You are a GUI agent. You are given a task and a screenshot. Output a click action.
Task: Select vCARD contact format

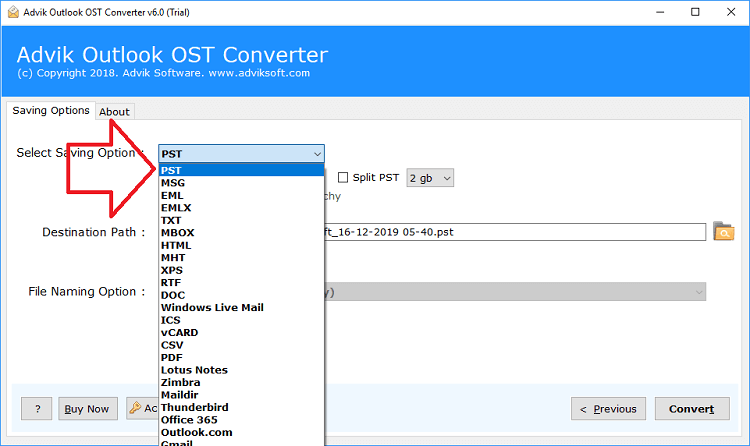click(x=242, y=332)
